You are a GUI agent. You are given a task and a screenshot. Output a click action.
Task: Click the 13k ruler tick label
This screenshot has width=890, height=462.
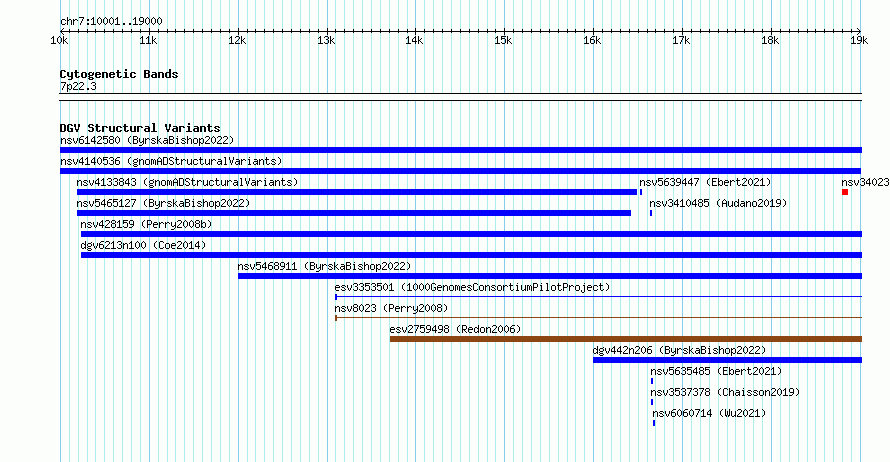(x=326, y=40)
